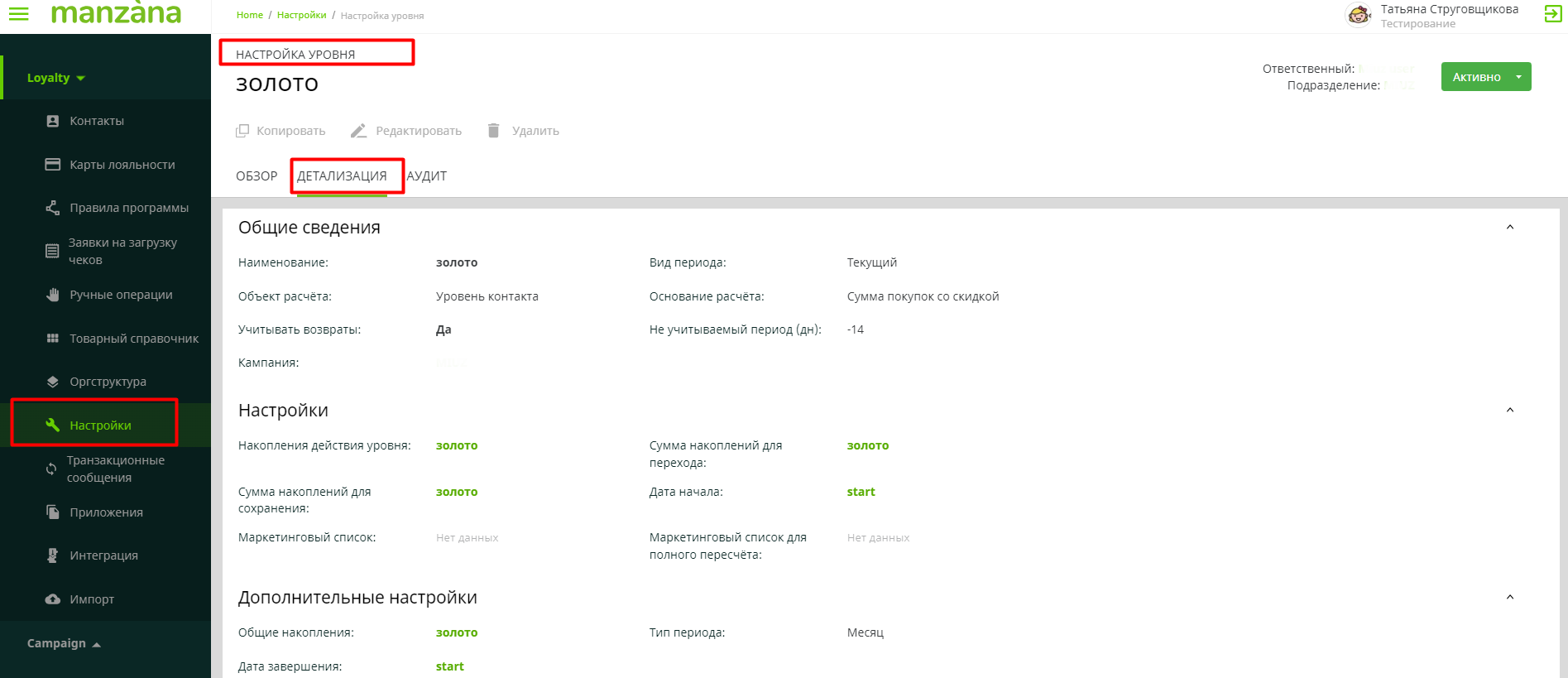Open Правила программы in the sidebar
Viewport: 1568px width, 678px height.
(128, 208)
